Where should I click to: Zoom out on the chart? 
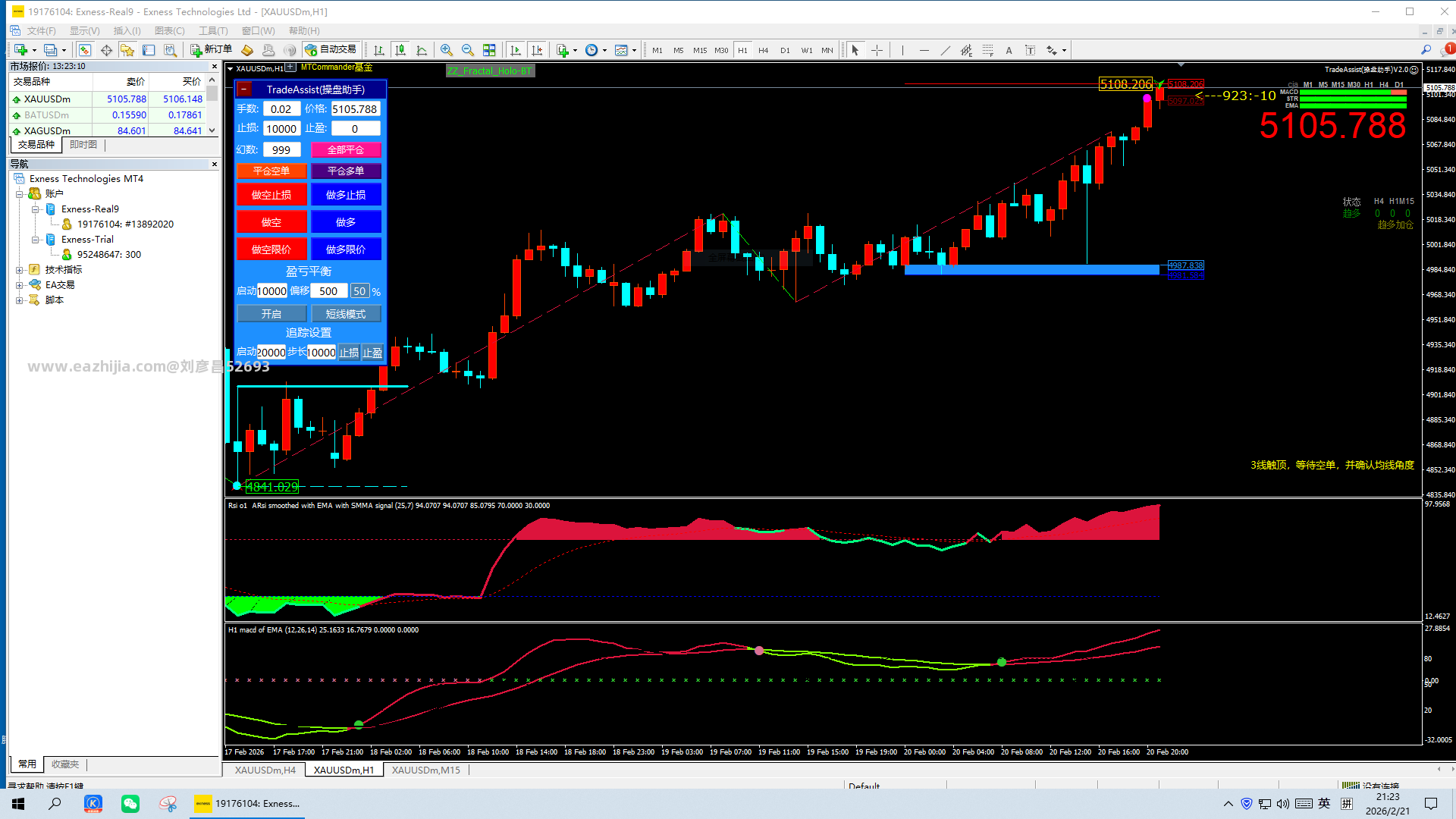[468, 50]
